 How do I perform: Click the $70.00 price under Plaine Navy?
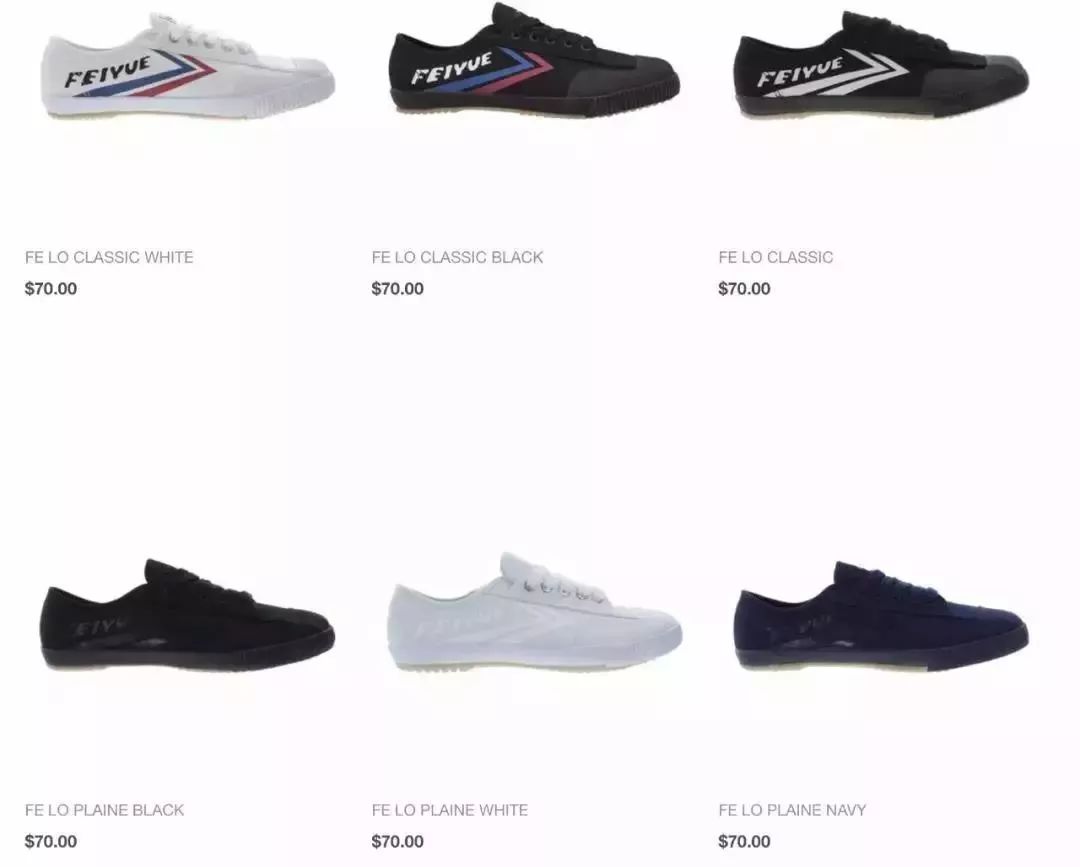pos(745,842)
